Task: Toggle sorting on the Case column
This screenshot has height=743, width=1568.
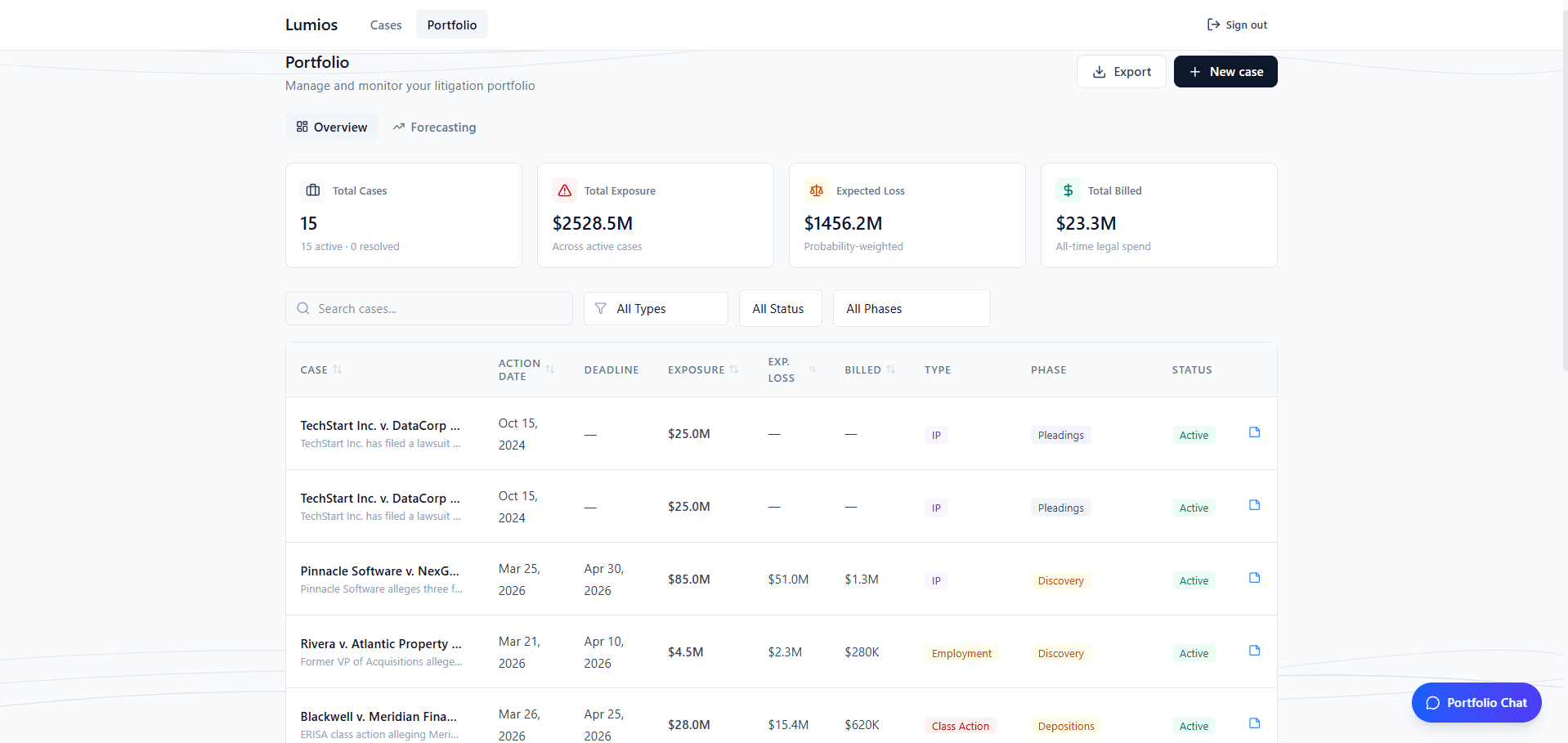Action: (337, 369)
